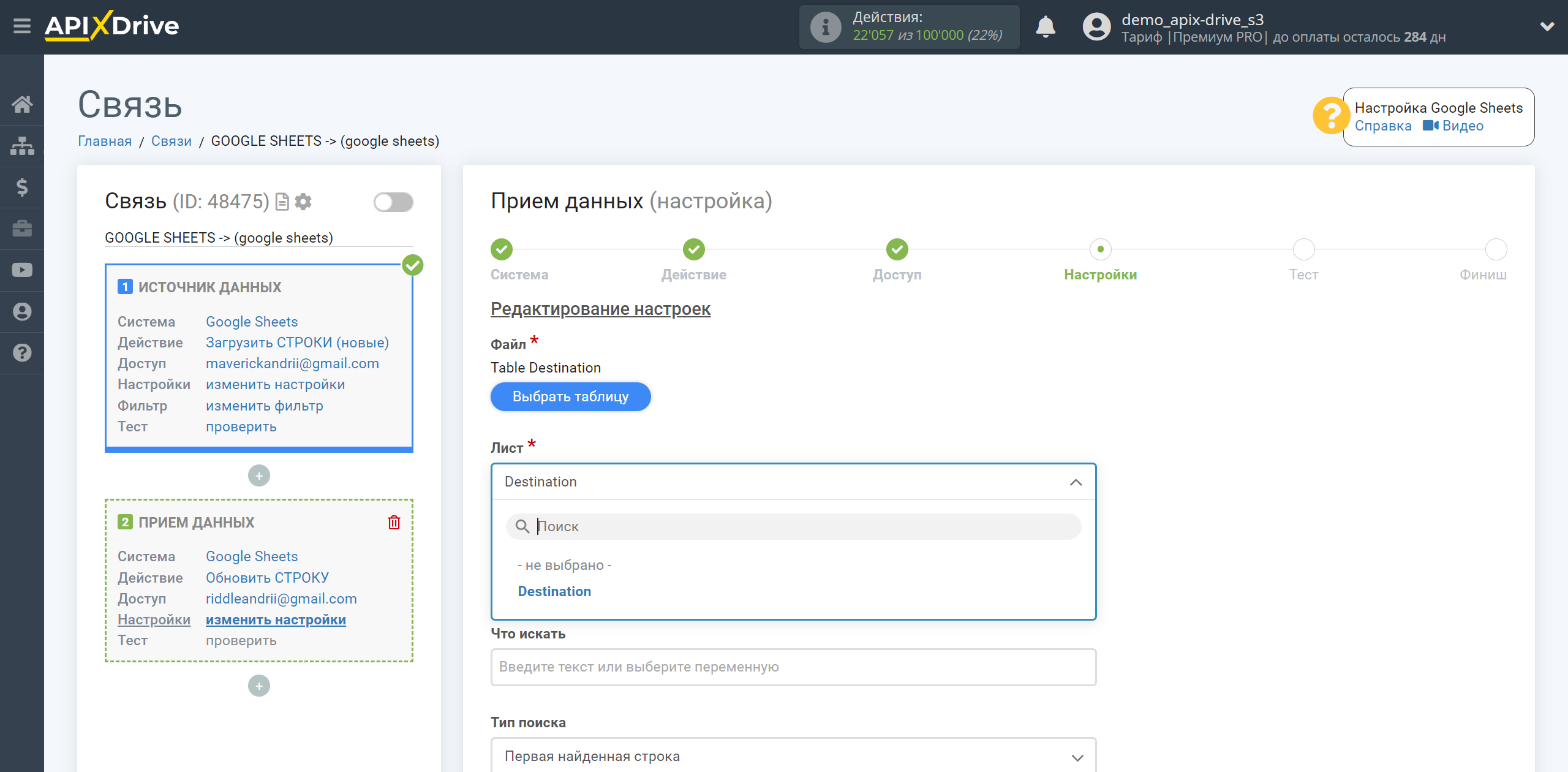Go to Тест step
This screenshot has height=772, width=1568.
tap(1303, 249)
